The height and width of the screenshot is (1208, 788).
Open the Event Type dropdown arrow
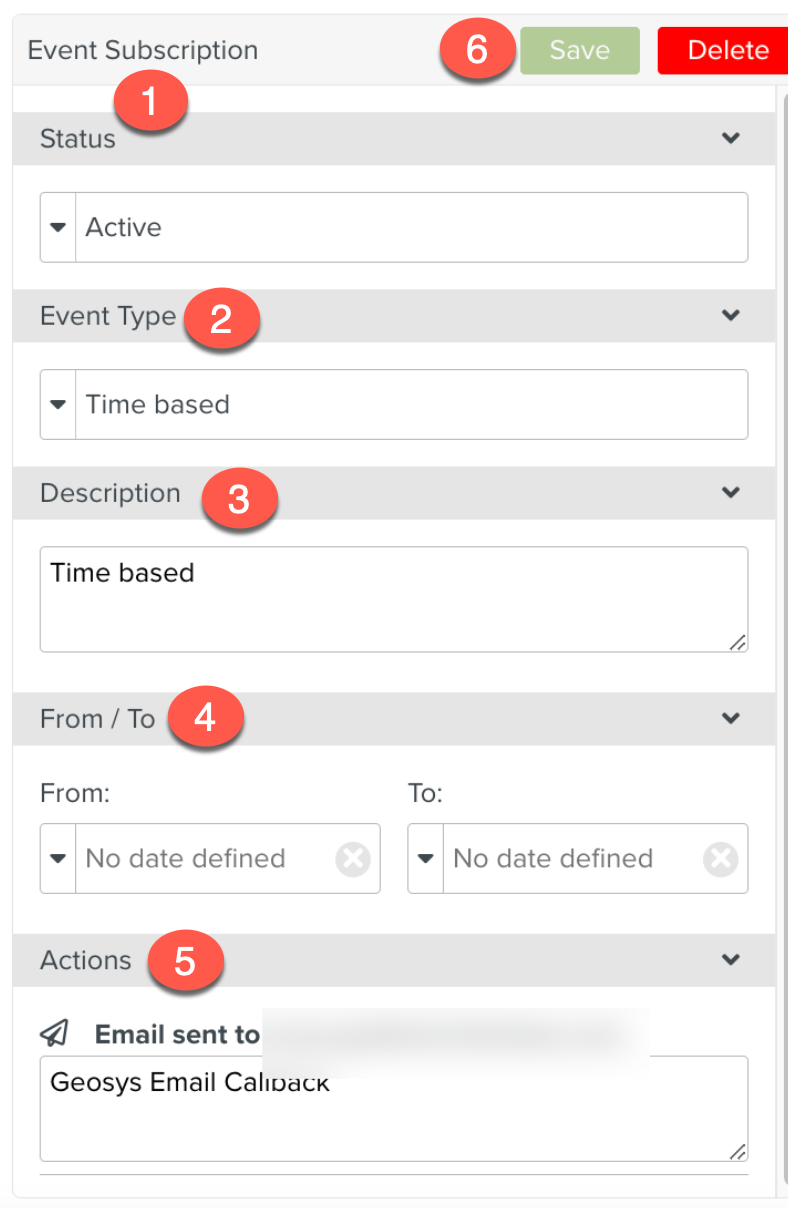58,405
